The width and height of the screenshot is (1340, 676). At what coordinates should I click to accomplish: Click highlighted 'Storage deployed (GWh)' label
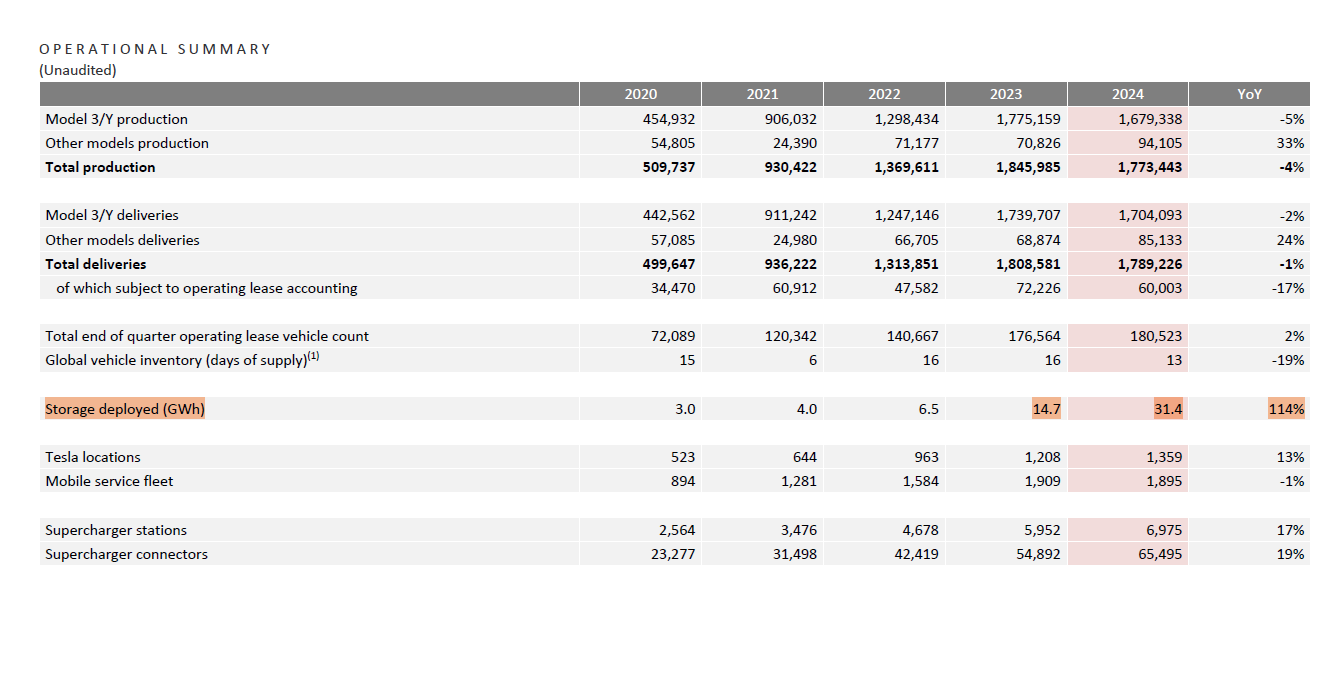125,409
